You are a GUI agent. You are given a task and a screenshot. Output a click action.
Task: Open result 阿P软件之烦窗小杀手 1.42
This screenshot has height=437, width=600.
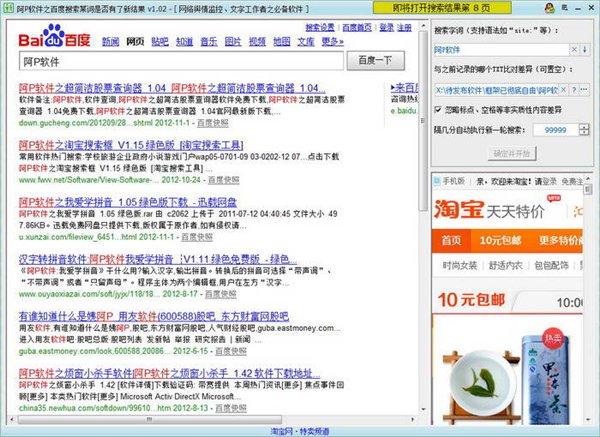(170, 373)
